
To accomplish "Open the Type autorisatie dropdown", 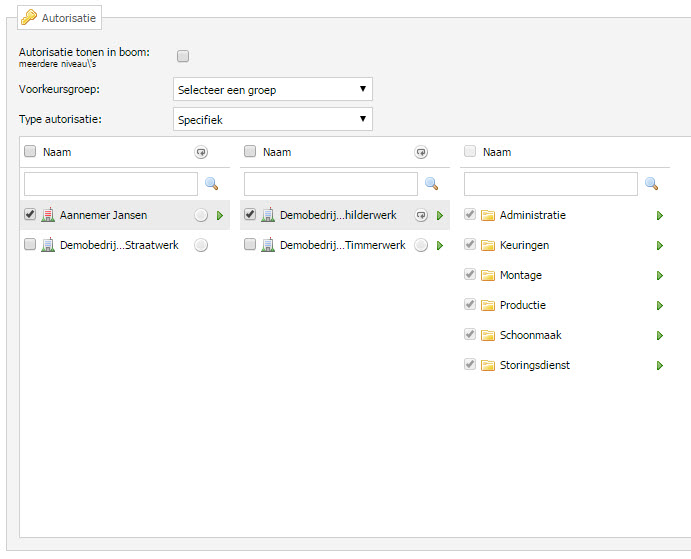I will point(273,119).
